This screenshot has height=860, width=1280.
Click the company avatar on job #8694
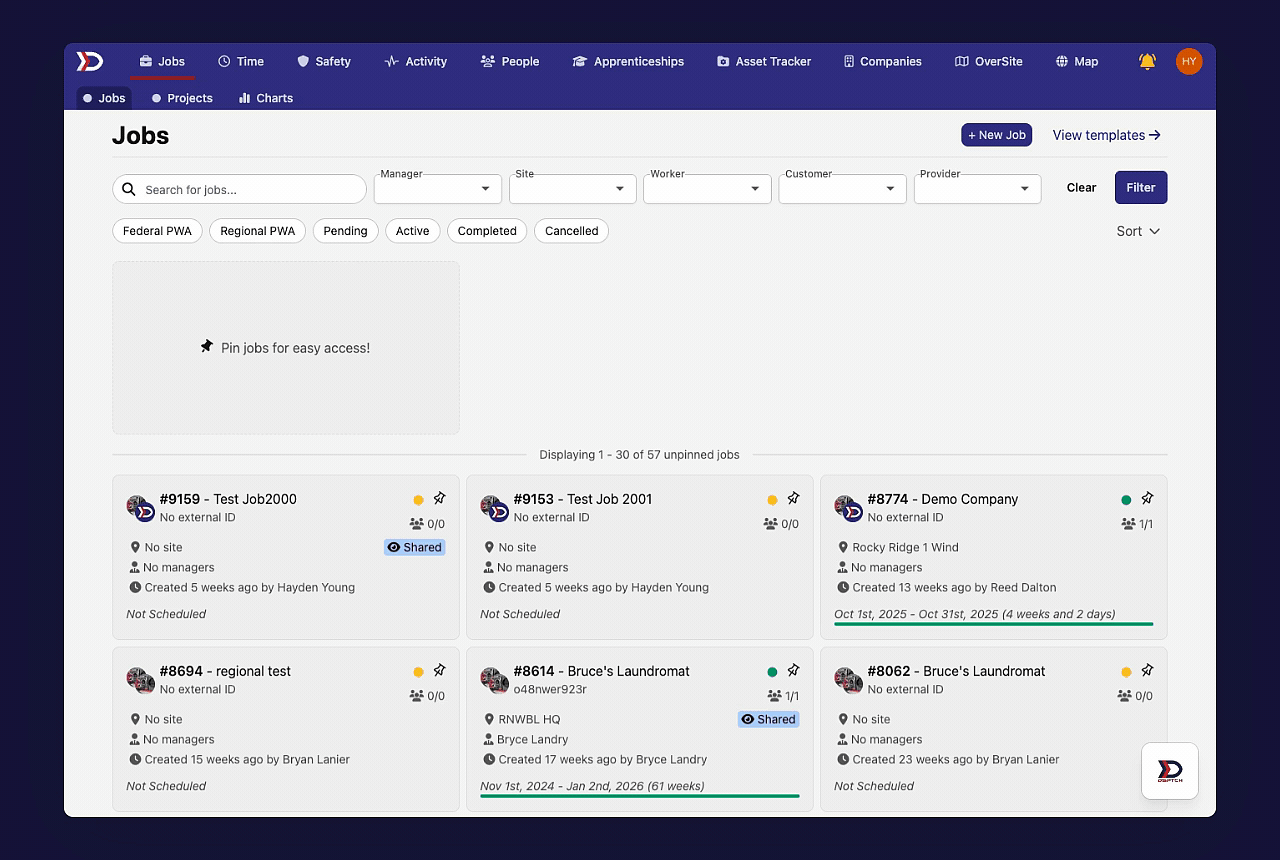point(141,680)
